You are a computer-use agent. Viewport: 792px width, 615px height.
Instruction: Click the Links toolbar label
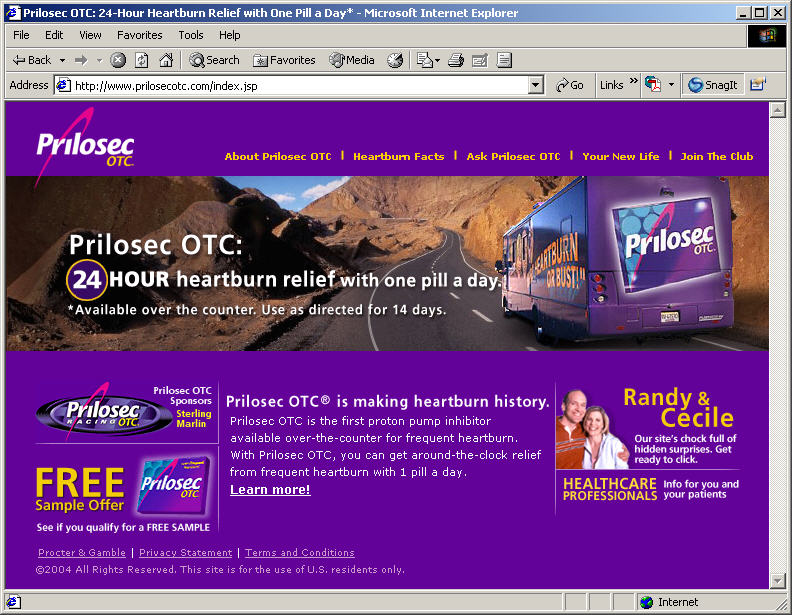(x=611, y=85)
